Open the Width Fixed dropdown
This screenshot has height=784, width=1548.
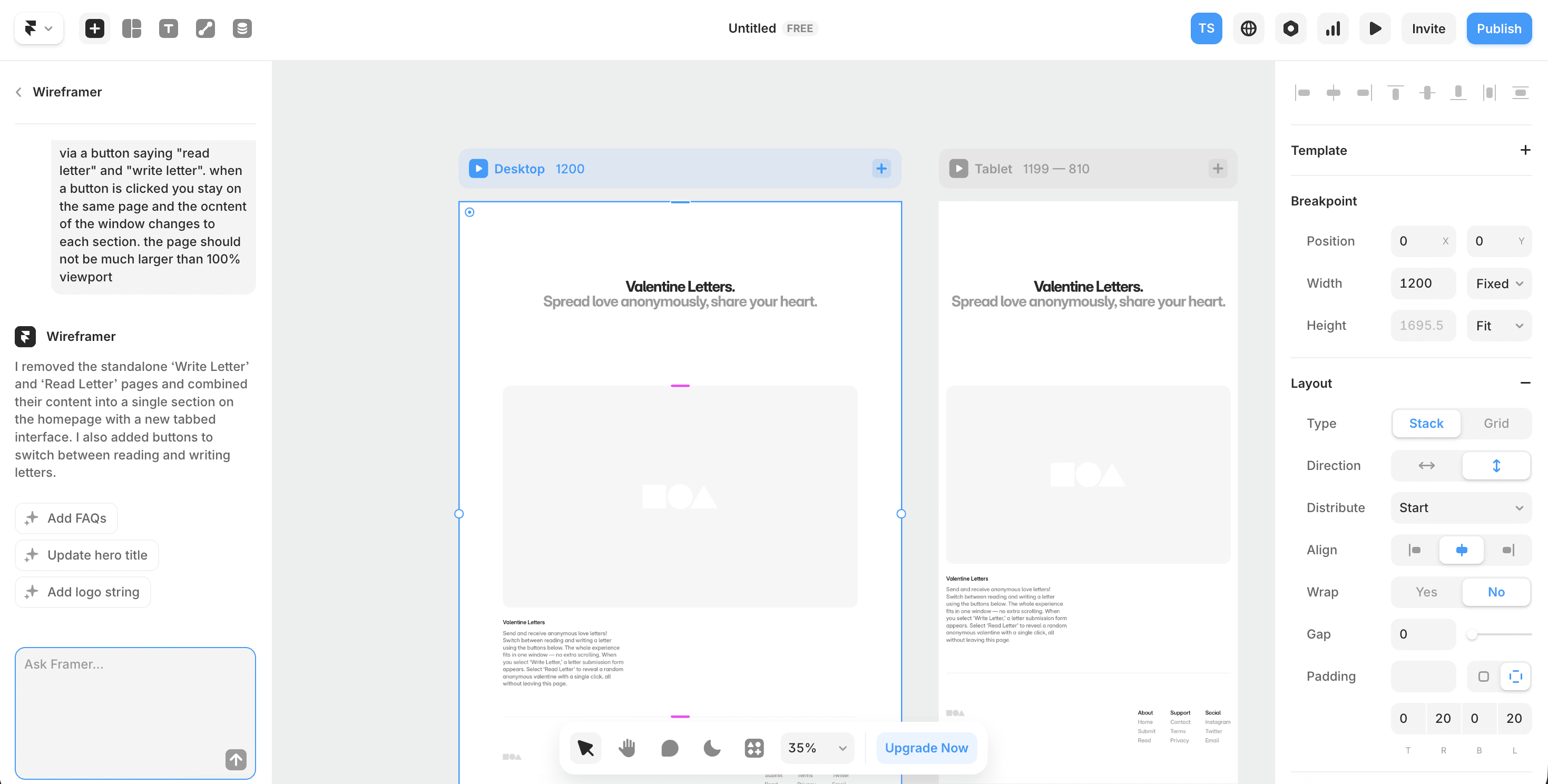click(1498, 283)
